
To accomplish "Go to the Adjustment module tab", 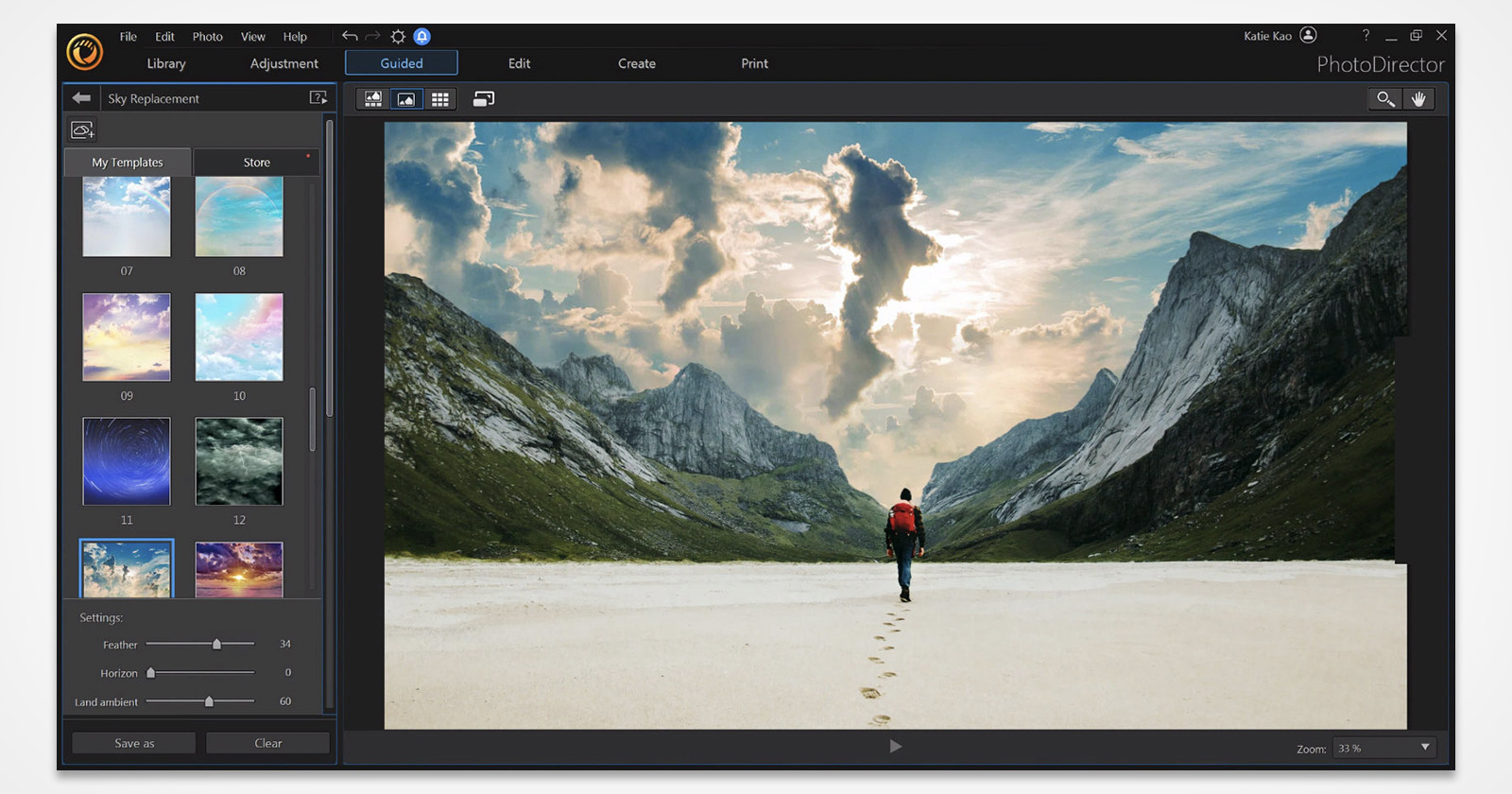I will pyautogui.click(x=283, y=63).
